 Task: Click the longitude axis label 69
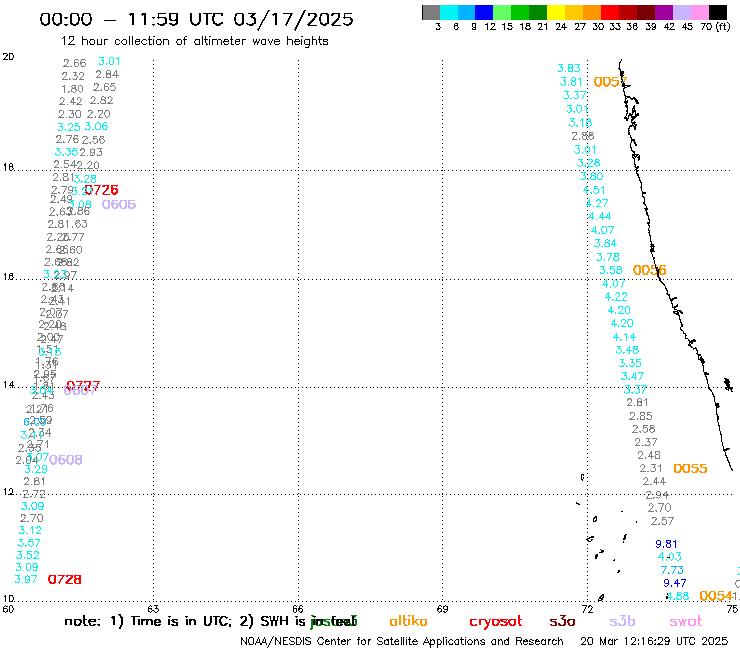(442, 609)
